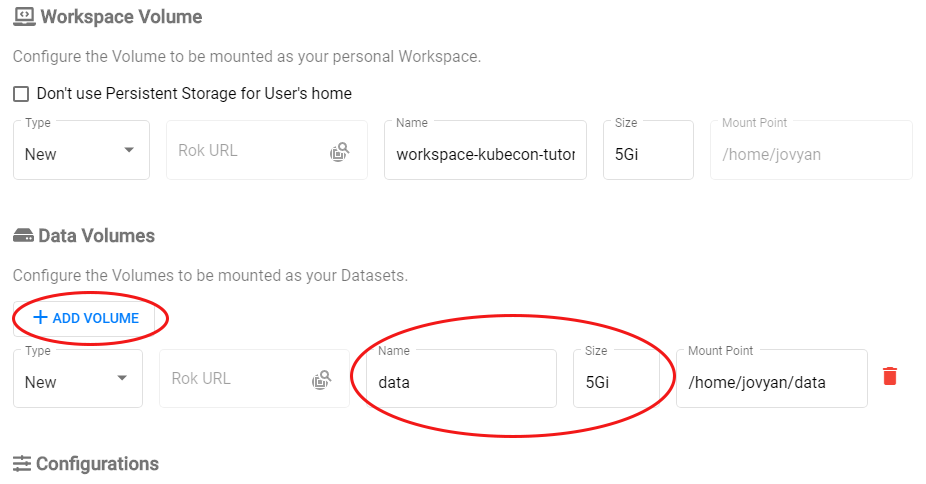Click the Workspace Volume Rok URL search icon

(340, 152)
